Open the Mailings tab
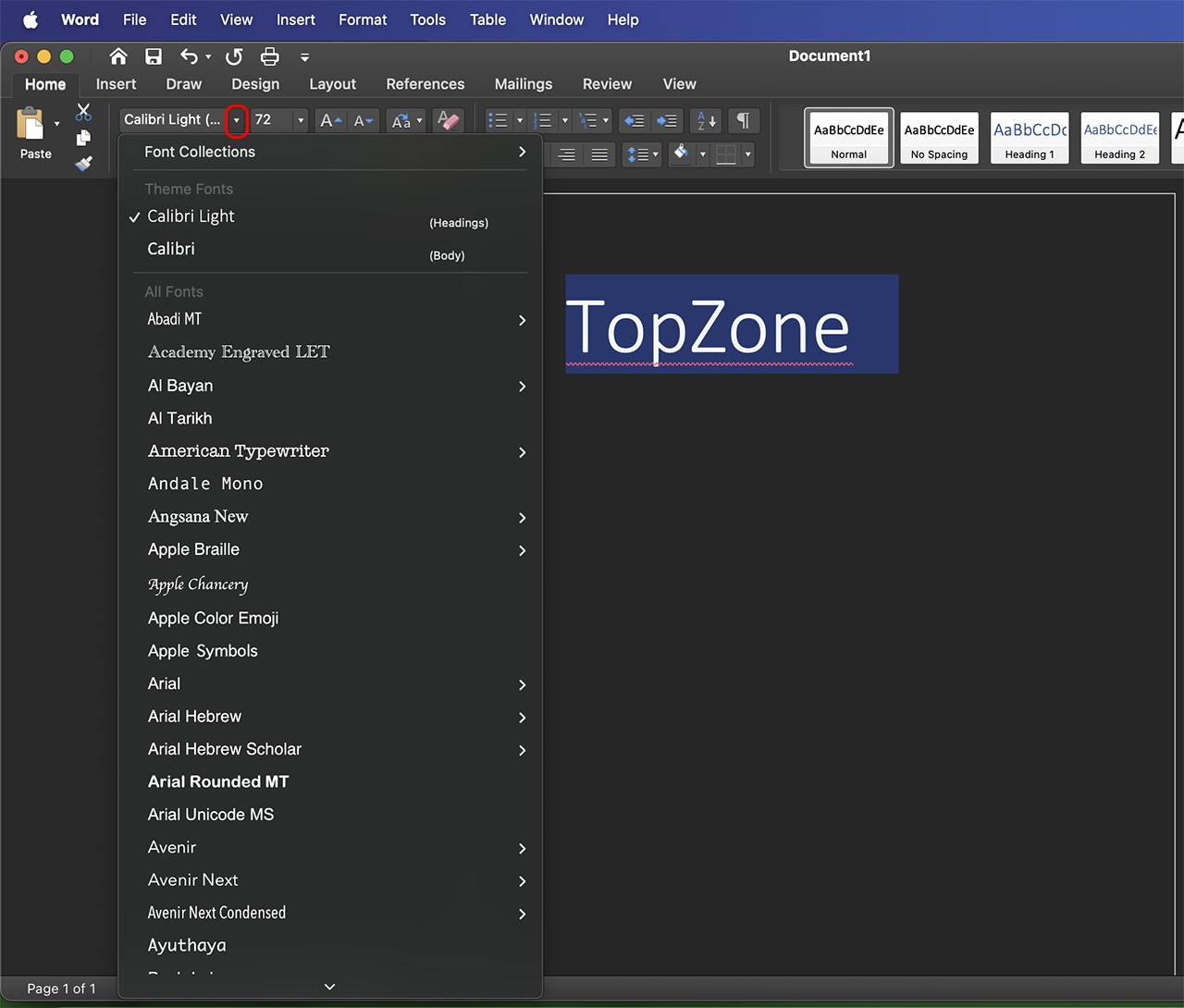Viewport: 1184px width, 1008px height. pos(524,84)
